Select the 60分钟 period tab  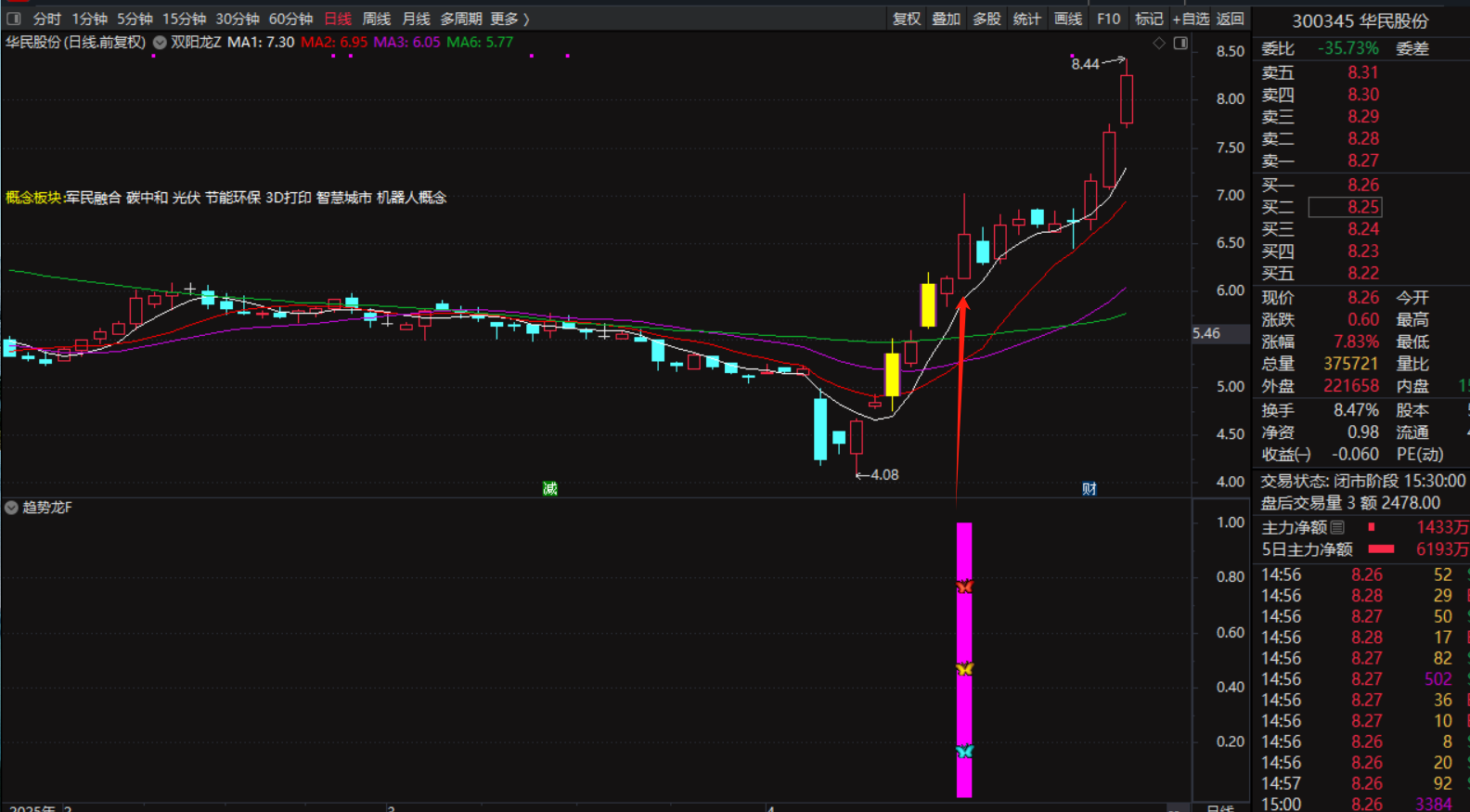[290, 19]
